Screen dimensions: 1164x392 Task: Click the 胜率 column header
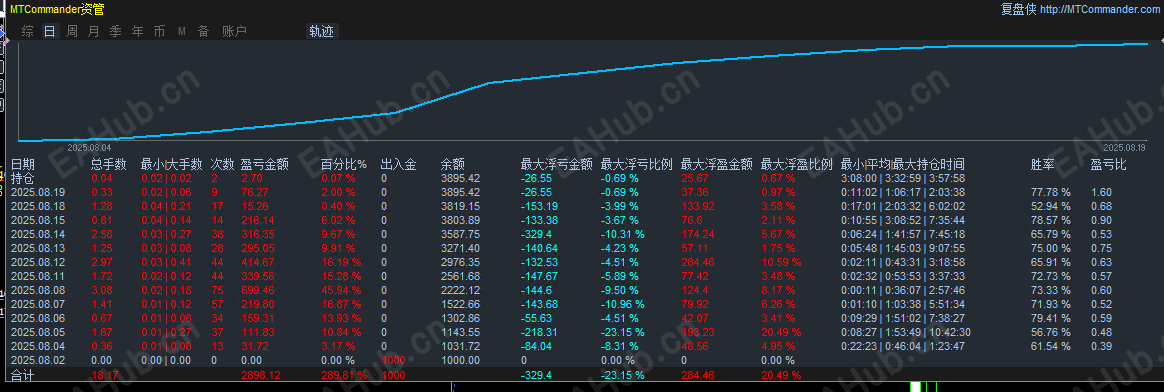click(x=1043, y=164)
